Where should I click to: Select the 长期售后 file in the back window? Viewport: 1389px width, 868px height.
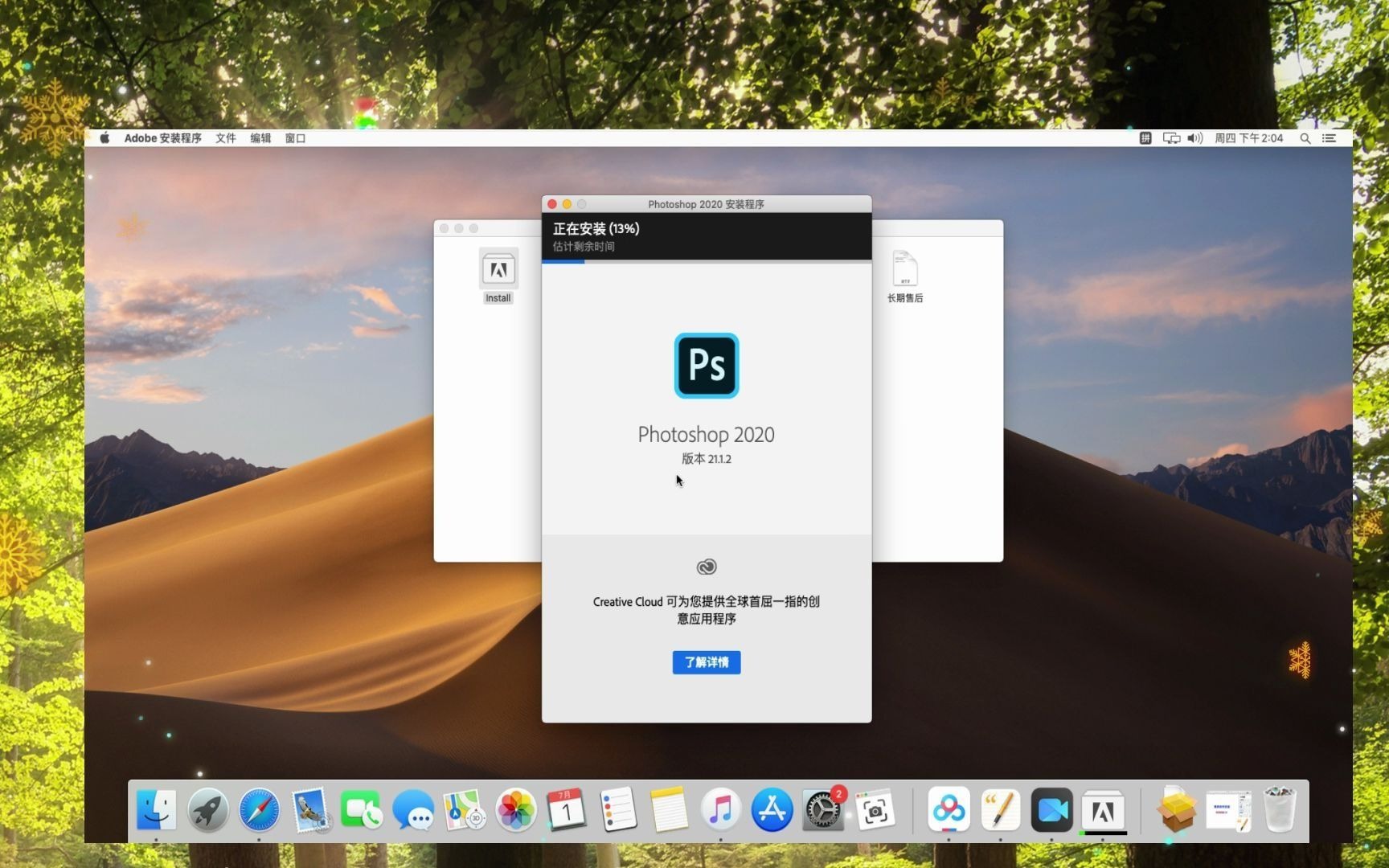[x=905, y=276]
